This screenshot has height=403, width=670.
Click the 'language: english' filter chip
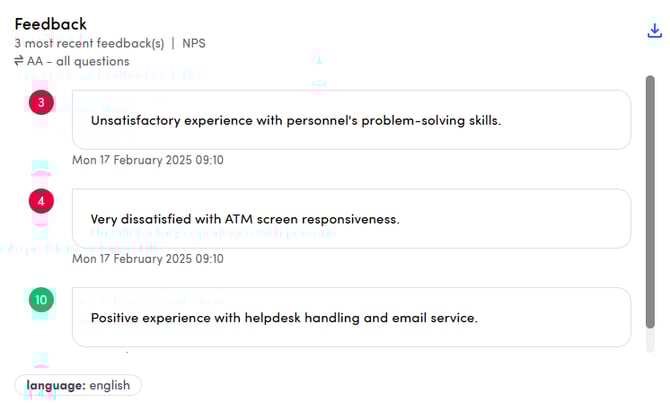click(x=78, y=385)
